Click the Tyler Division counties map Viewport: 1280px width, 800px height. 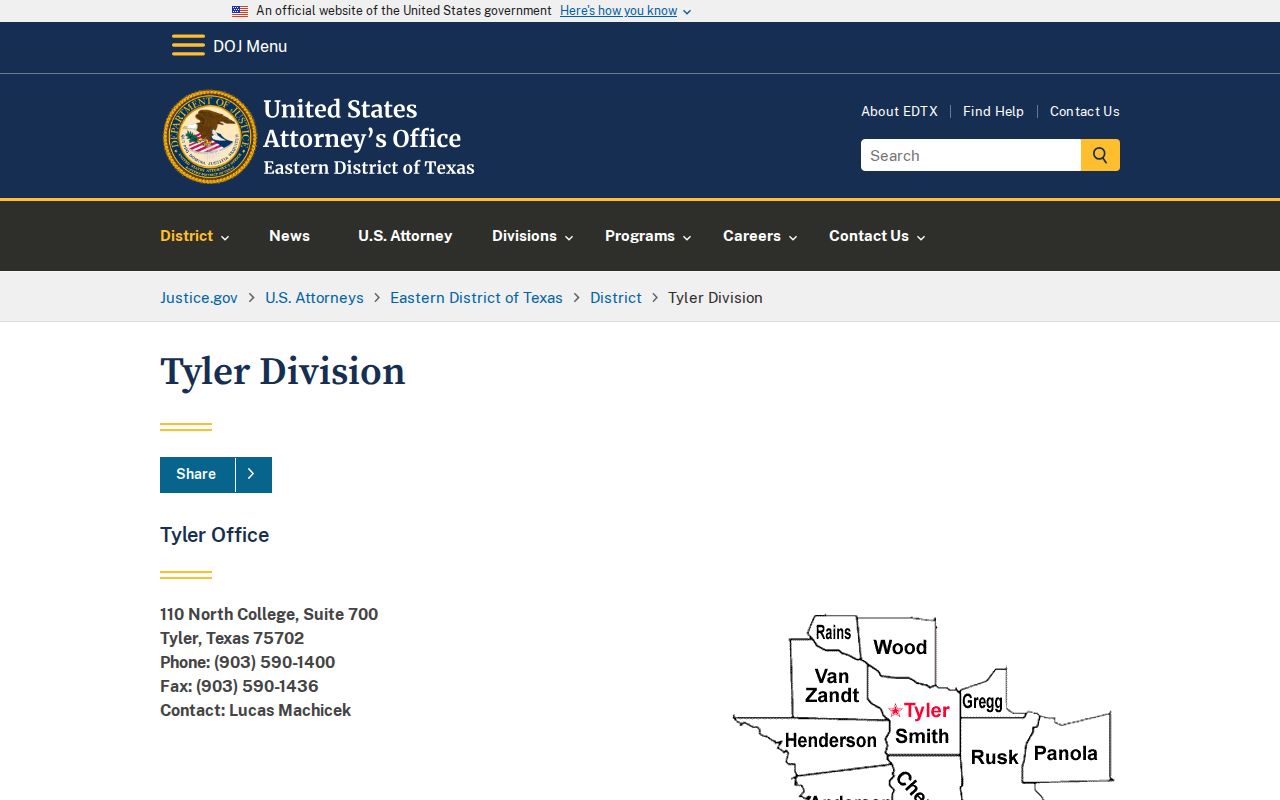pos(923,707)
